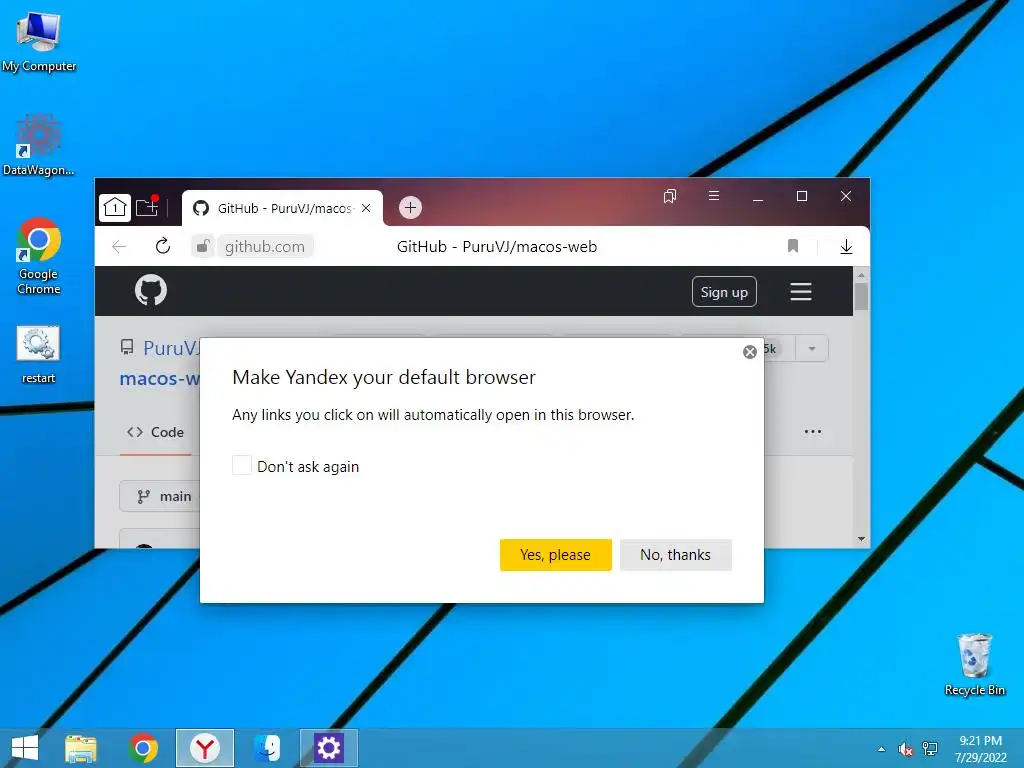Screen dimensions: 1024x768
Task: Open the Finder-face app in the taskbar
Action: pos(267,748)
